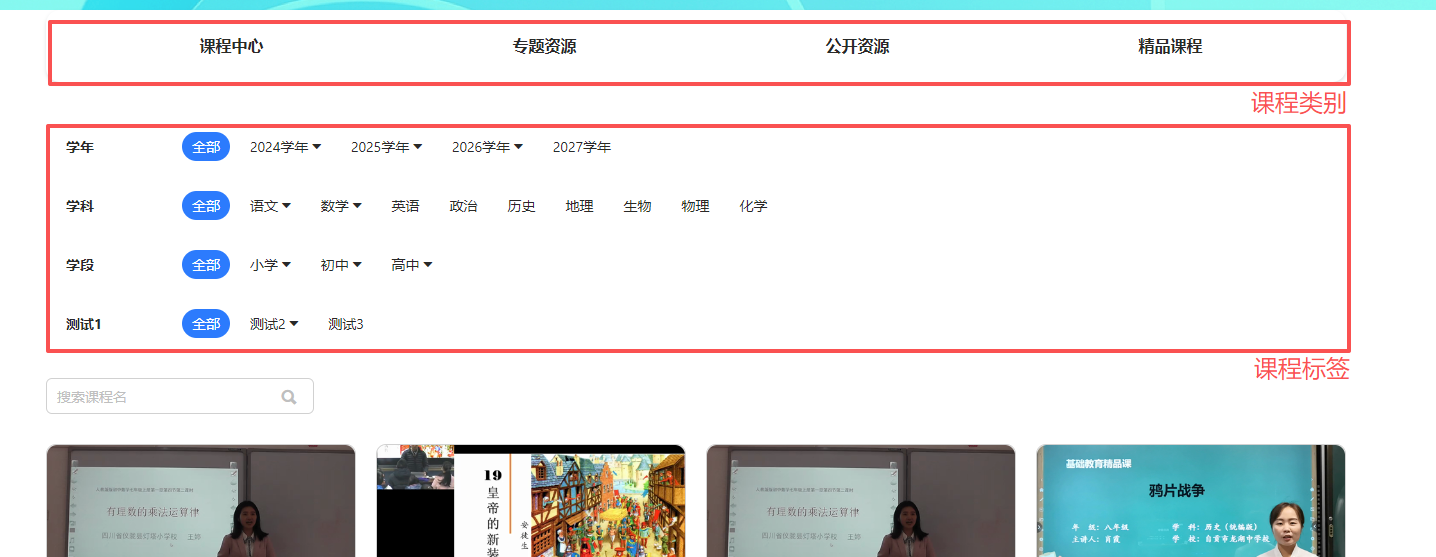
Task: Switch to the 专题资源 tab
Action: click(544, 47)
